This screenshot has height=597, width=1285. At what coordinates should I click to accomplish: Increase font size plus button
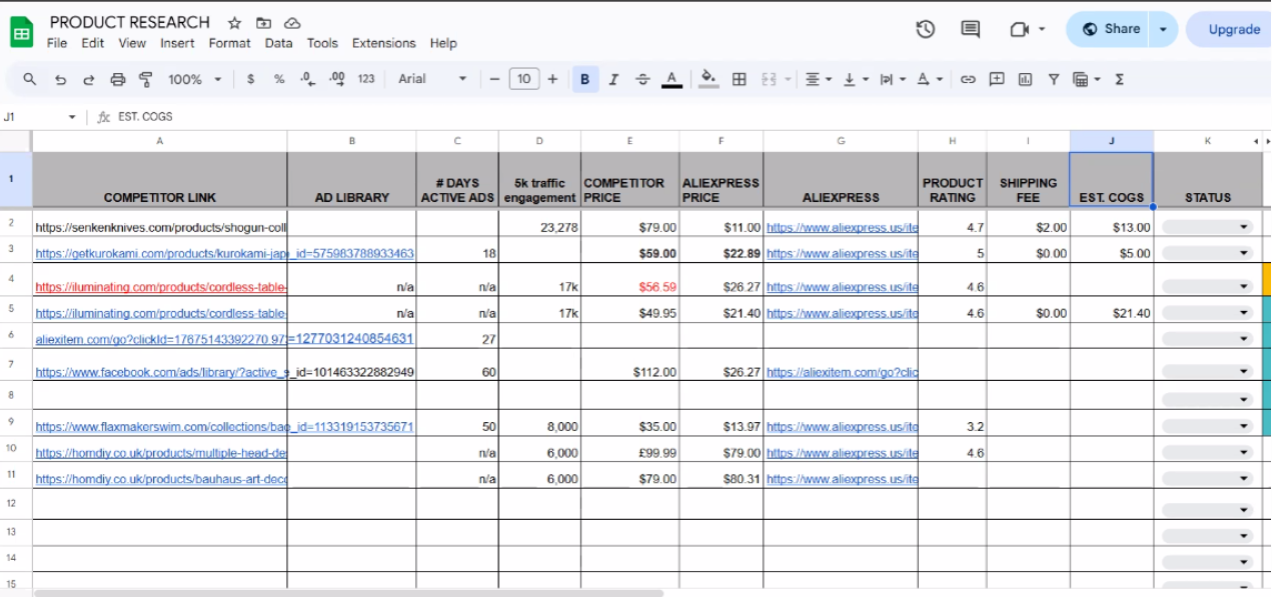point(552,79)
